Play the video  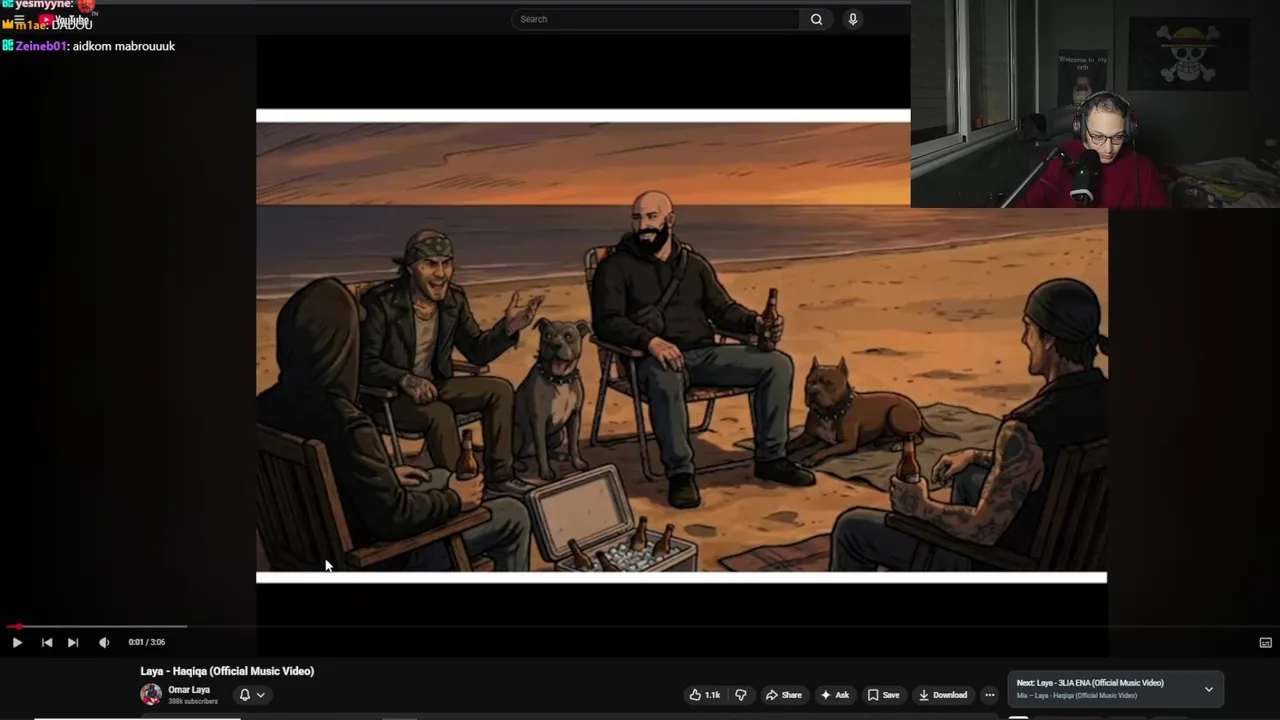tap(17, 642)
